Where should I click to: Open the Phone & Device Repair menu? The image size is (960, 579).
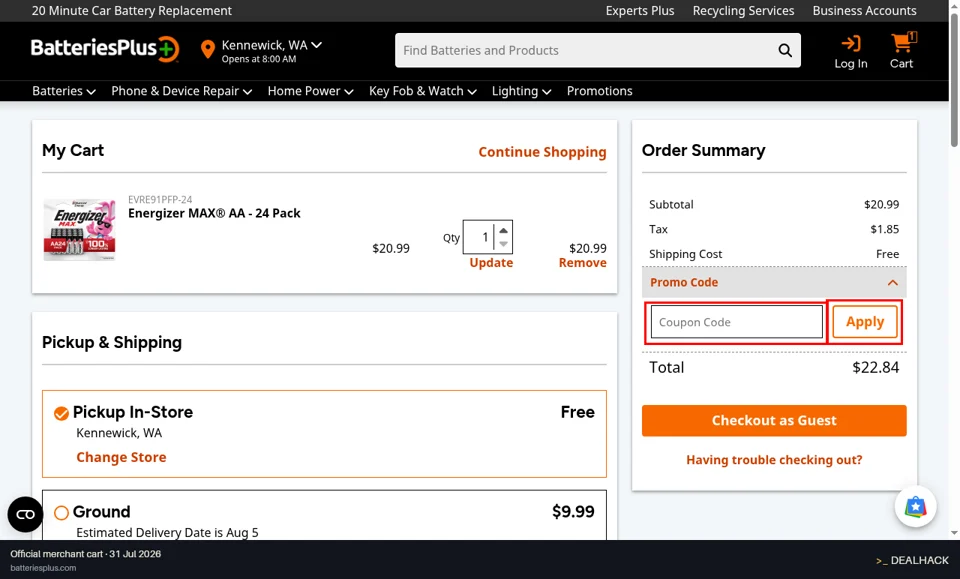point(182,91)
